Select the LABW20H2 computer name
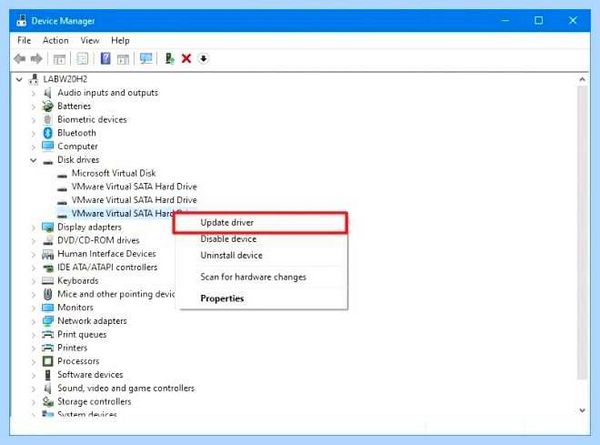The width and height of the screenshot is (600, 445). click(x=65, y=79)
